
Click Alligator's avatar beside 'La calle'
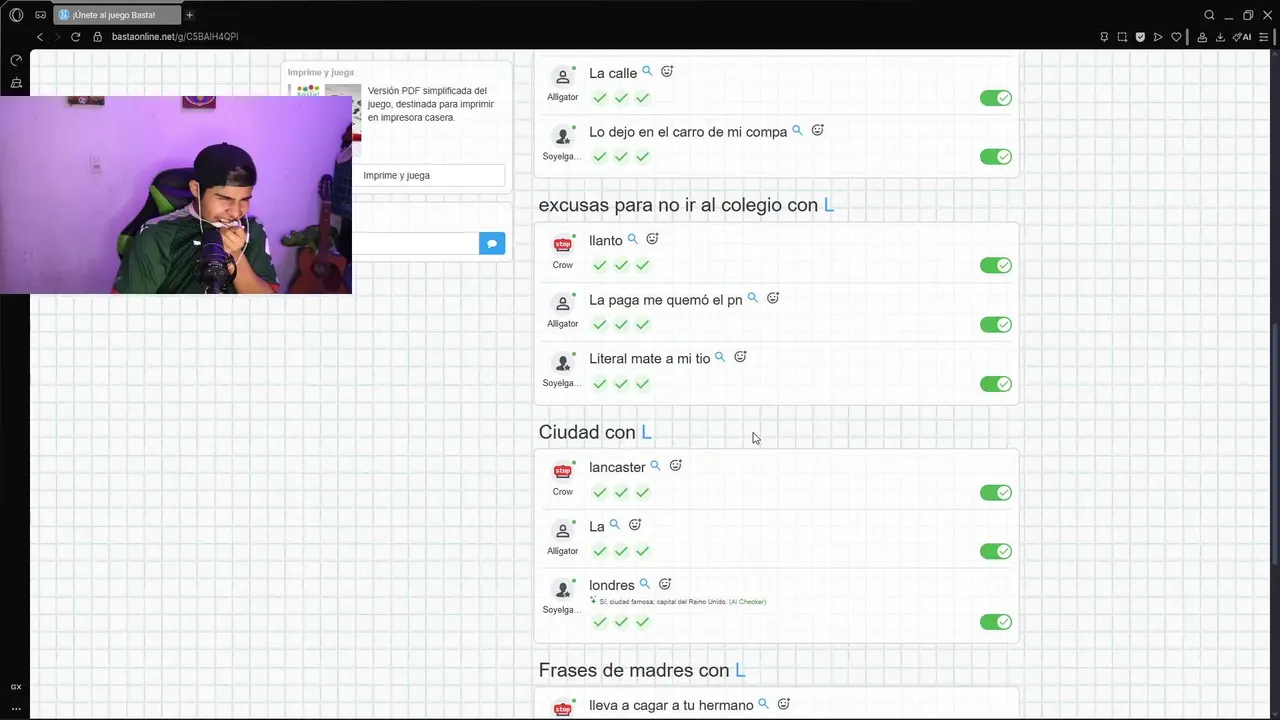pos(562,78)
